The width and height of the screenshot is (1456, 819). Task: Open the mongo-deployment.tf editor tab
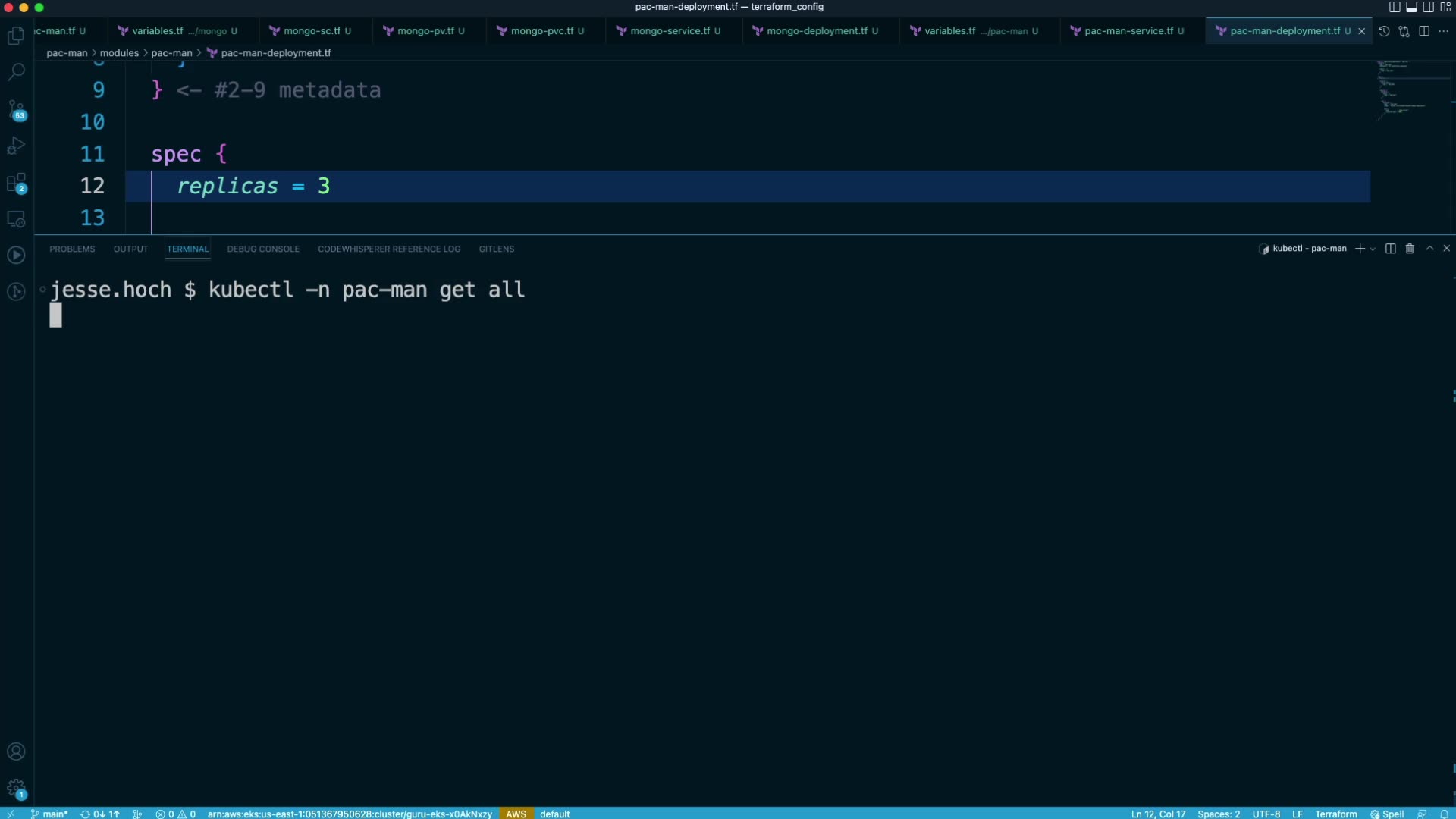pos(816,31)
